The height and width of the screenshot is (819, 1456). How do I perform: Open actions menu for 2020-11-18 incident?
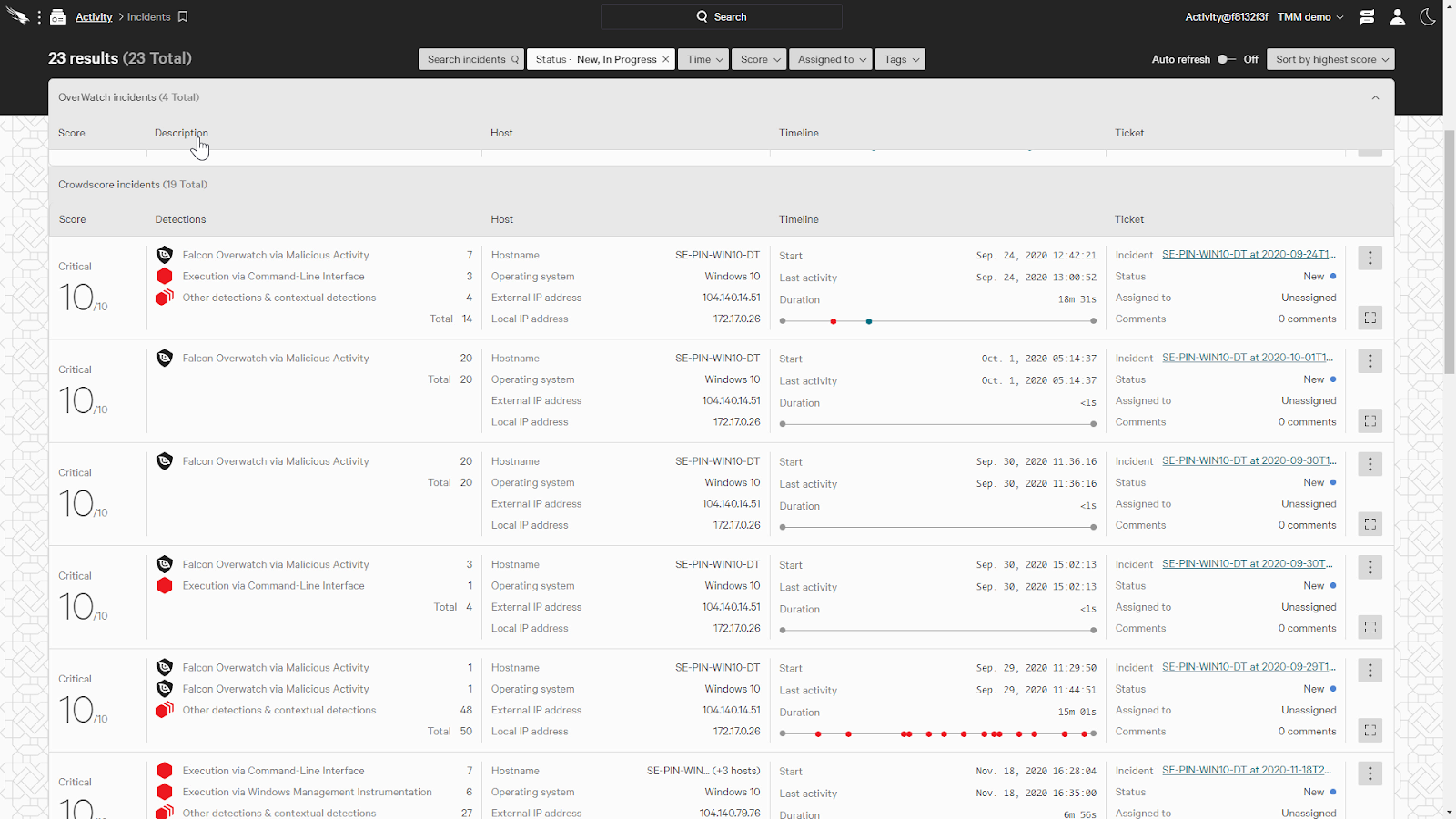click(x=1370, y=773)
